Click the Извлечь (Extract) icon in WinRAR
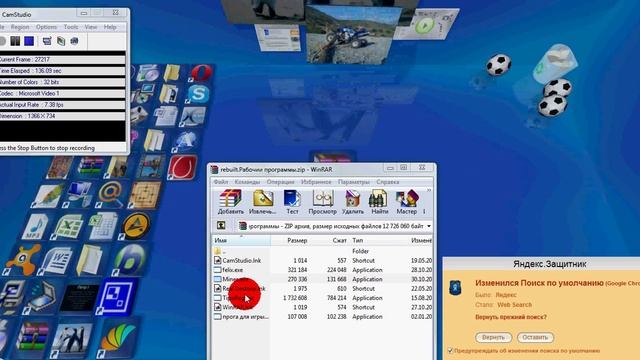Image resolution: width=640 pixels, height=360 pixels. (262, 202)
